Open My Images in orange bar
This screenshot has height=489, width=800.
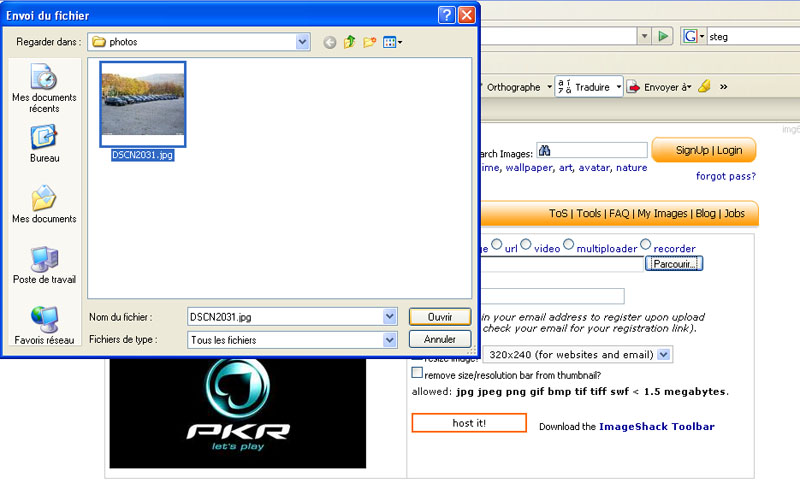point(662,213)
